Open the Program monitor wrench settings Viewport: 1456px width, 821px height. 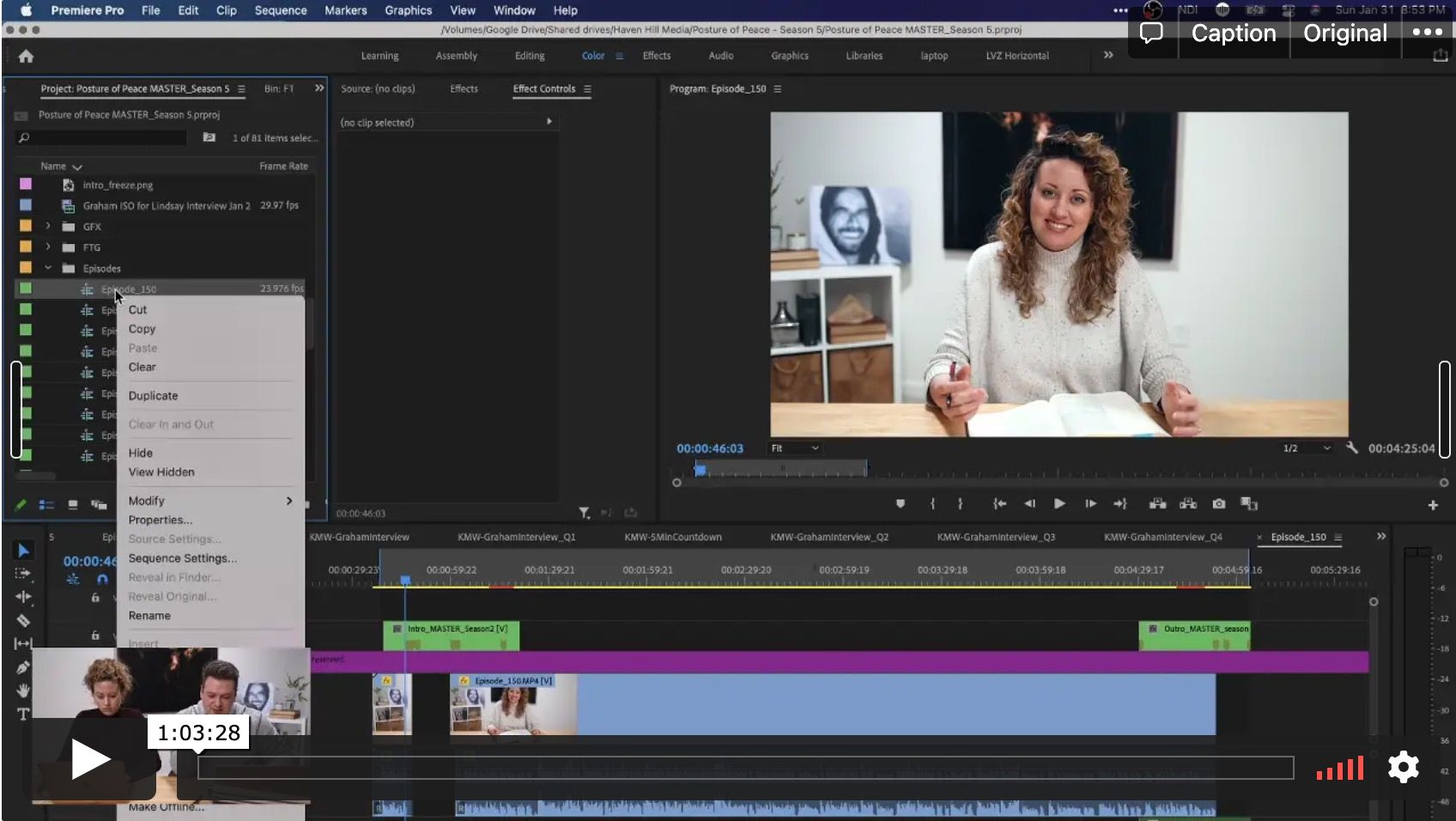1352,448
